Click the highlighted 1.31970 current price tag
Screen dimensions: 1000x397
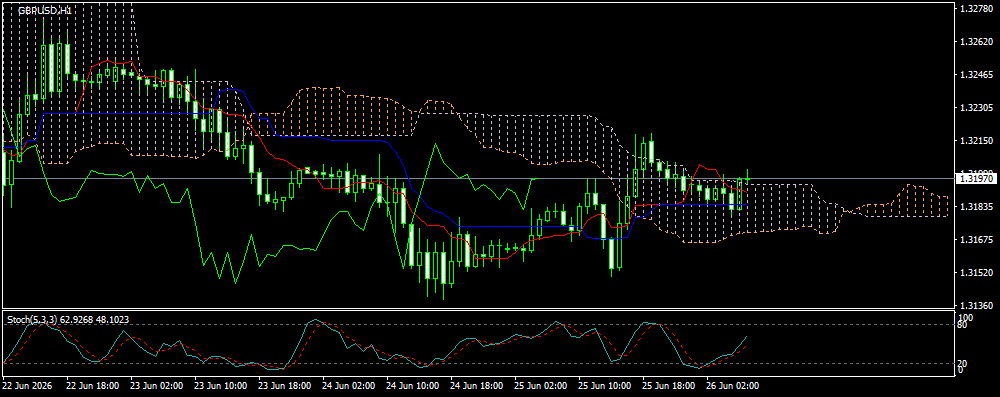[x=976, y=179]
